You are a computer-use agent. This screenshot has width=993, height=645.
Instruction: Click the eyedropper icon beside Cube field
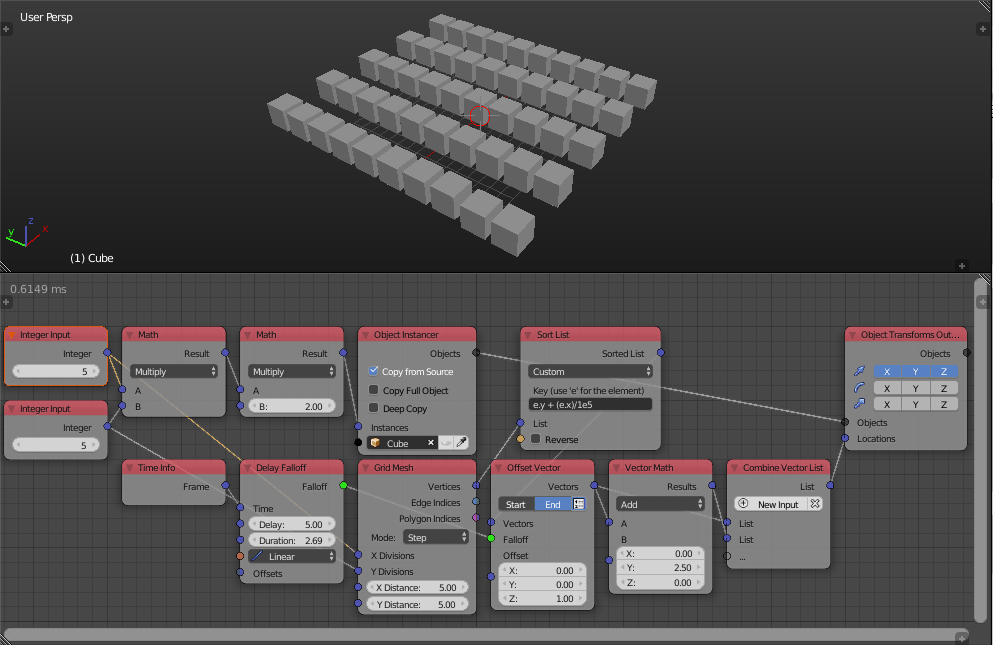point(462,443)
